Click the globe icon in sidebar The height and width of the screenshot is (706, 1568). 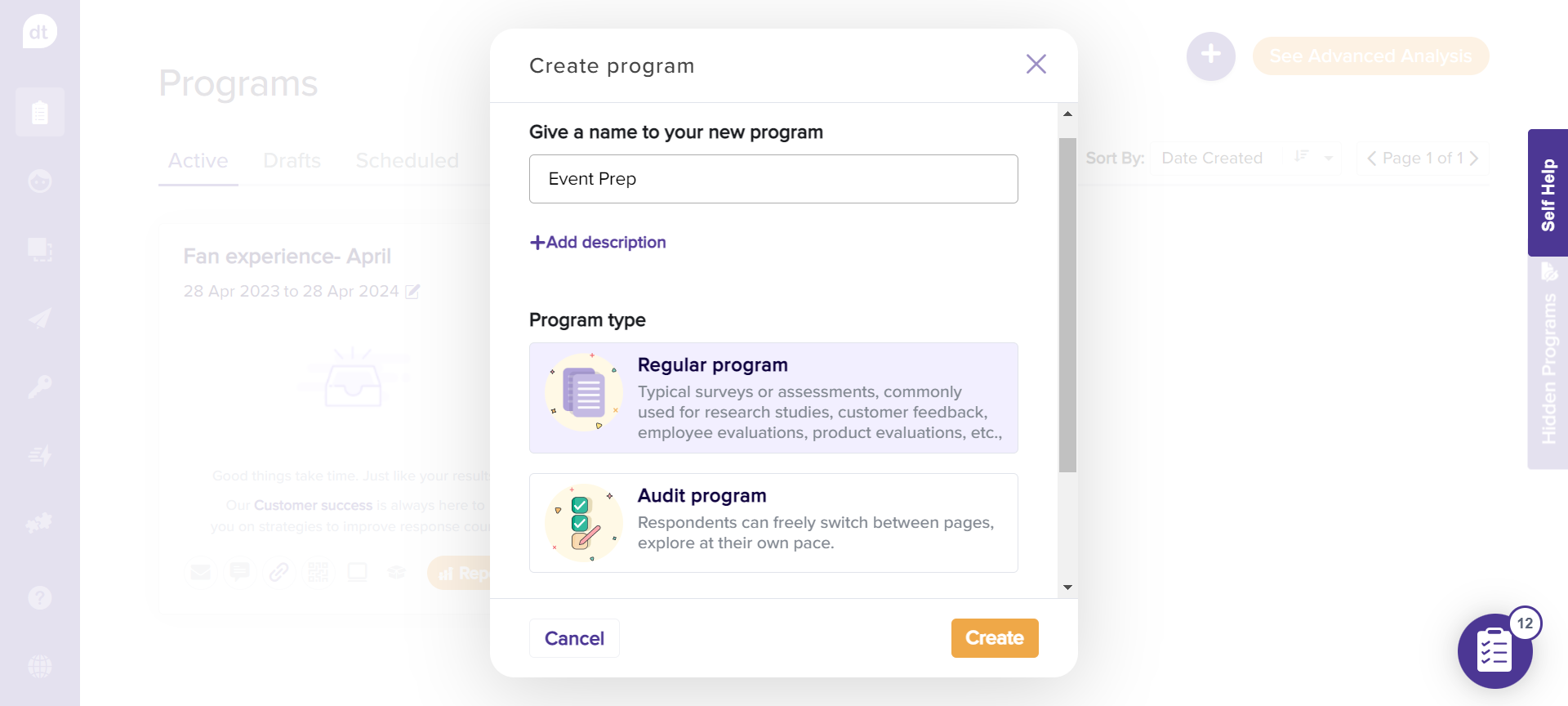(x=39, y=666)
